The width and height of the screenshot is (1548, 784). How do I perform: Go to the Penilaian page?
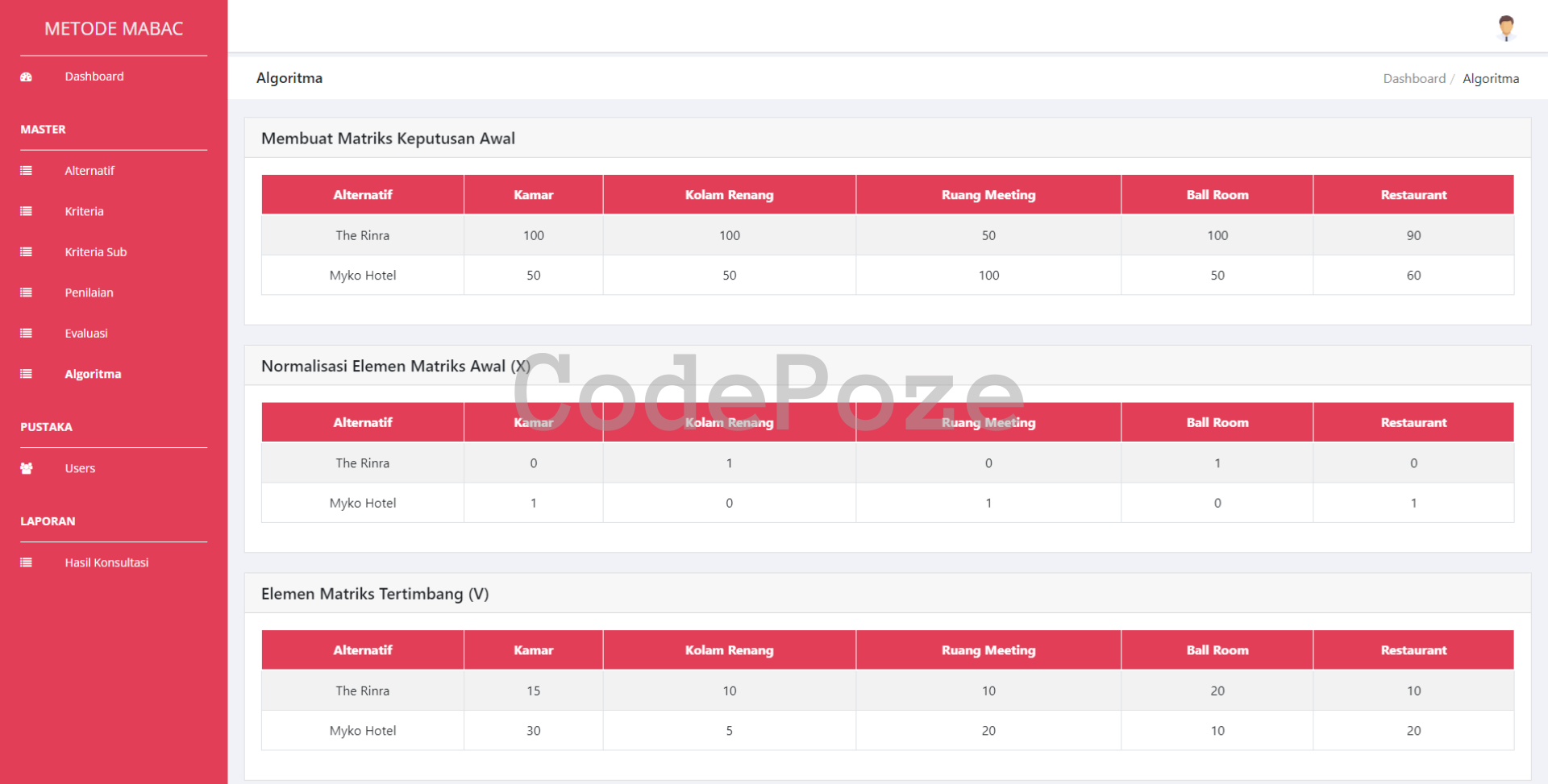point(89,292)
